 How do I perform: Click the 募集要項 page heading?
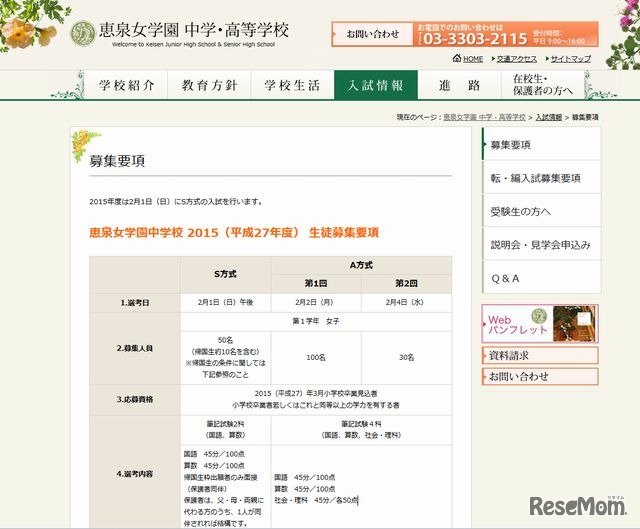pyautogui.click(x=117, y=161)
